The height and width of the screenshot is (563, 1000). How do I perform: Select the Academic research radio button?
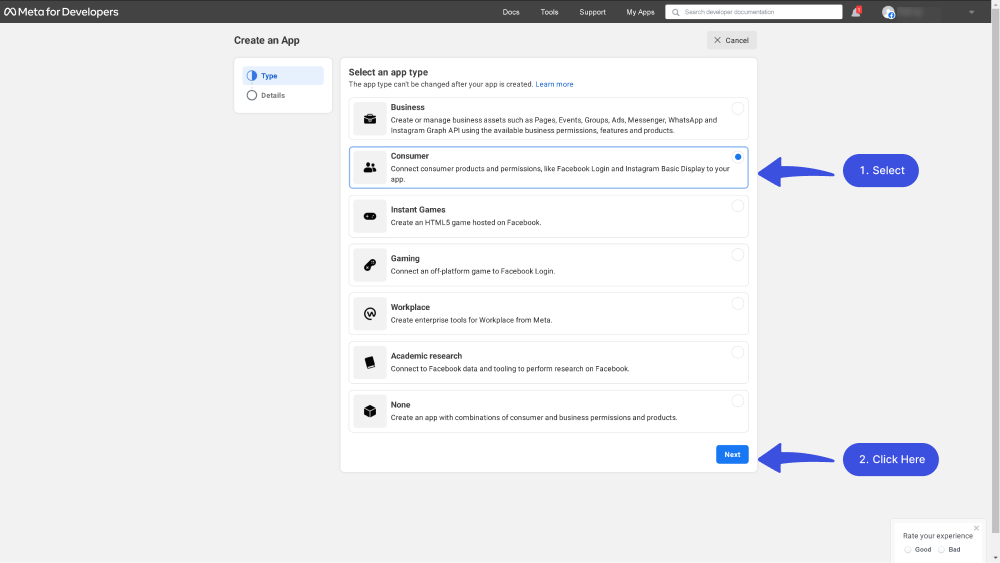pos(737,353)
